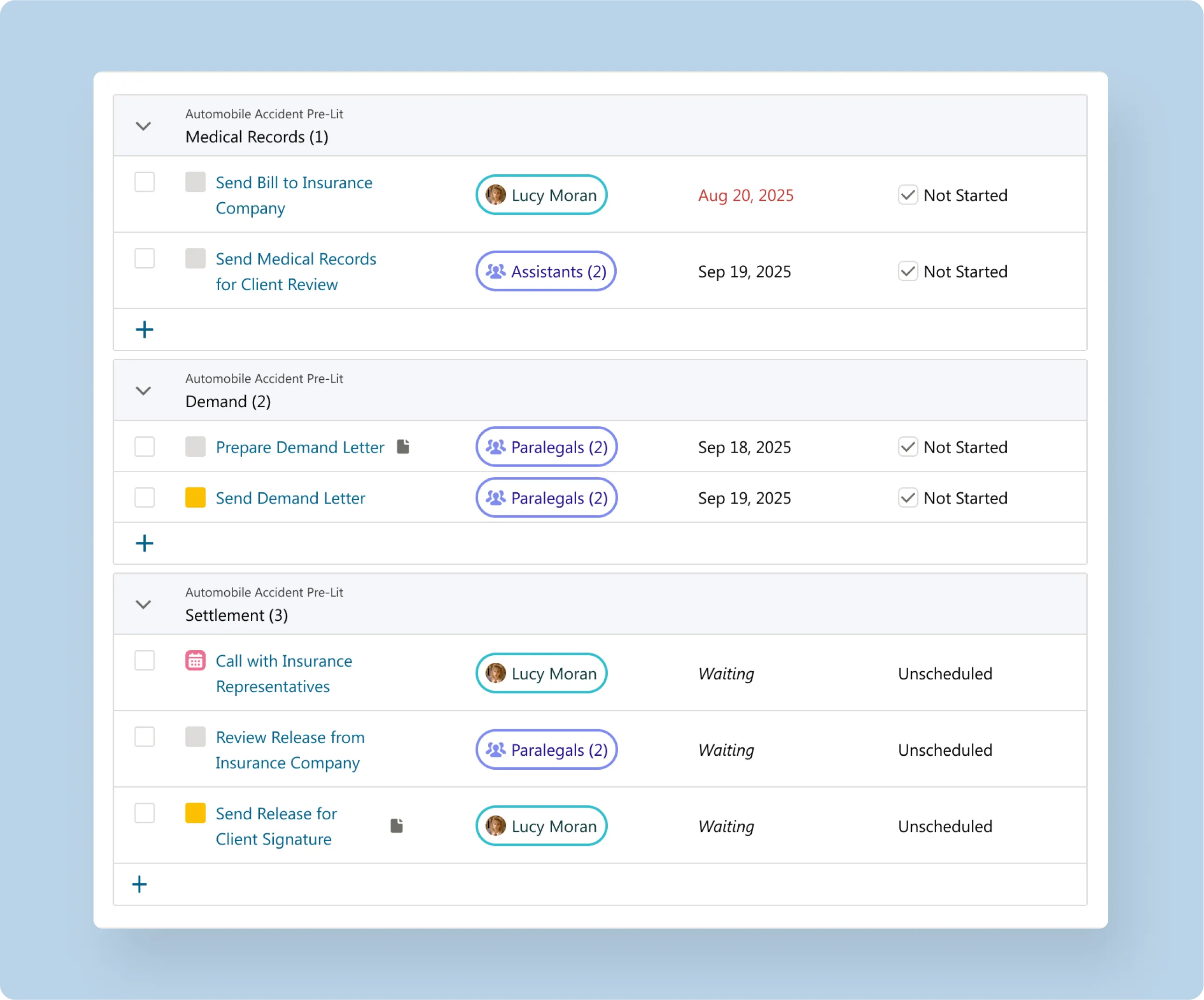Click group icon in Assistants (2) badge
Image resolution: width=1204 pixels, height=1000 pixels.
point(495,271)
